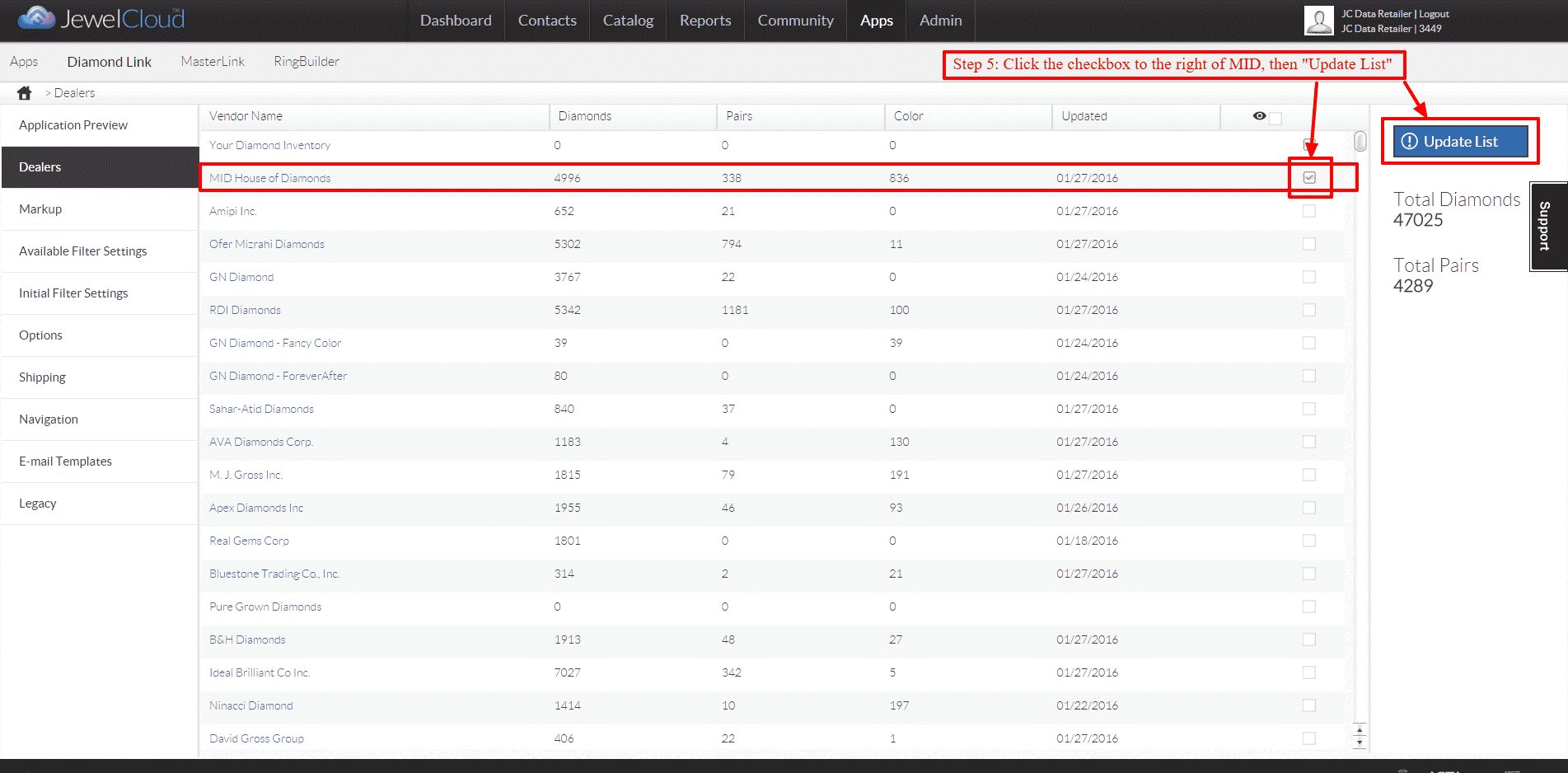The image size is (1568, 773).
Task: Open the M. J. Gross Inc. link
Action: point(246,475)
